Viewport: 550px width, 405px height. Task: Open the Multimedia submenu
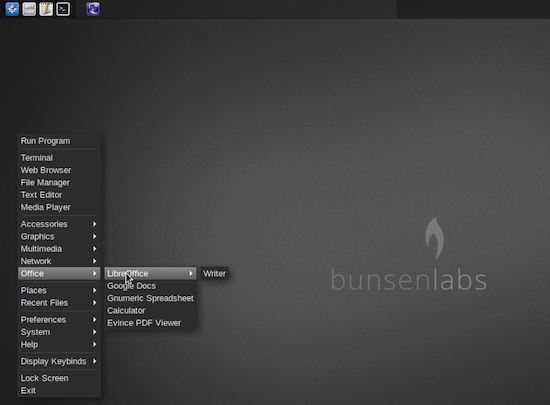(59, 249)
